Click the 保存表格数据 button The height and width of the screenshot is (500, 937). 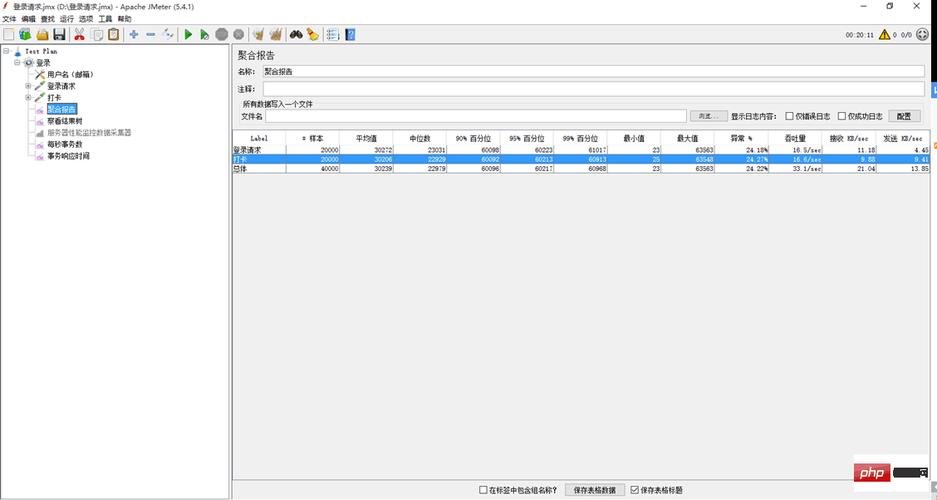[595, 490]
